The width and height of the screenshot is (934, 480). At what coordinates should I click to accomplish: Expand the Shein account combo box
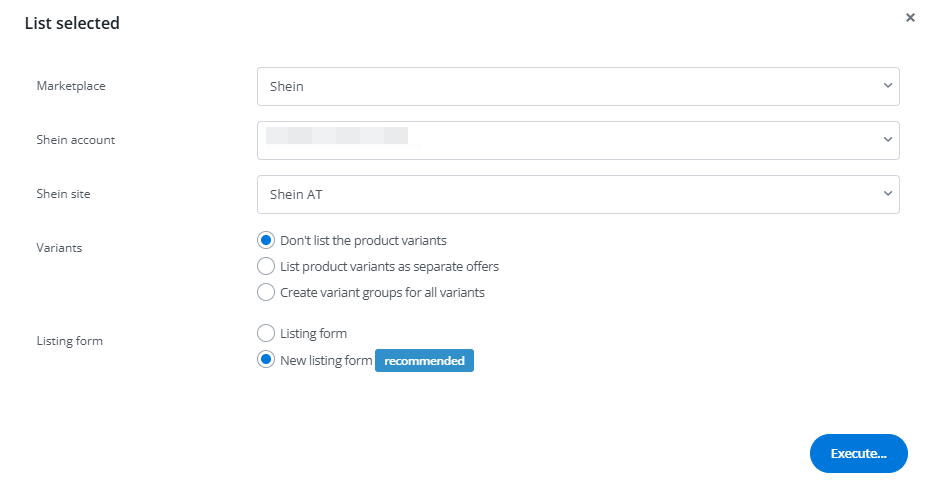pyautogui.click(x=577, y=141)
